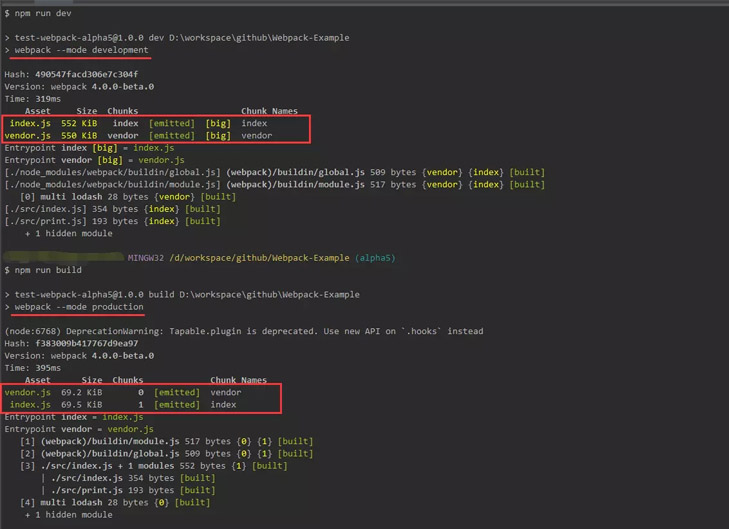
Task: Click the 'vendor.js' asset at 69.2 KiB
Action: 27,392
